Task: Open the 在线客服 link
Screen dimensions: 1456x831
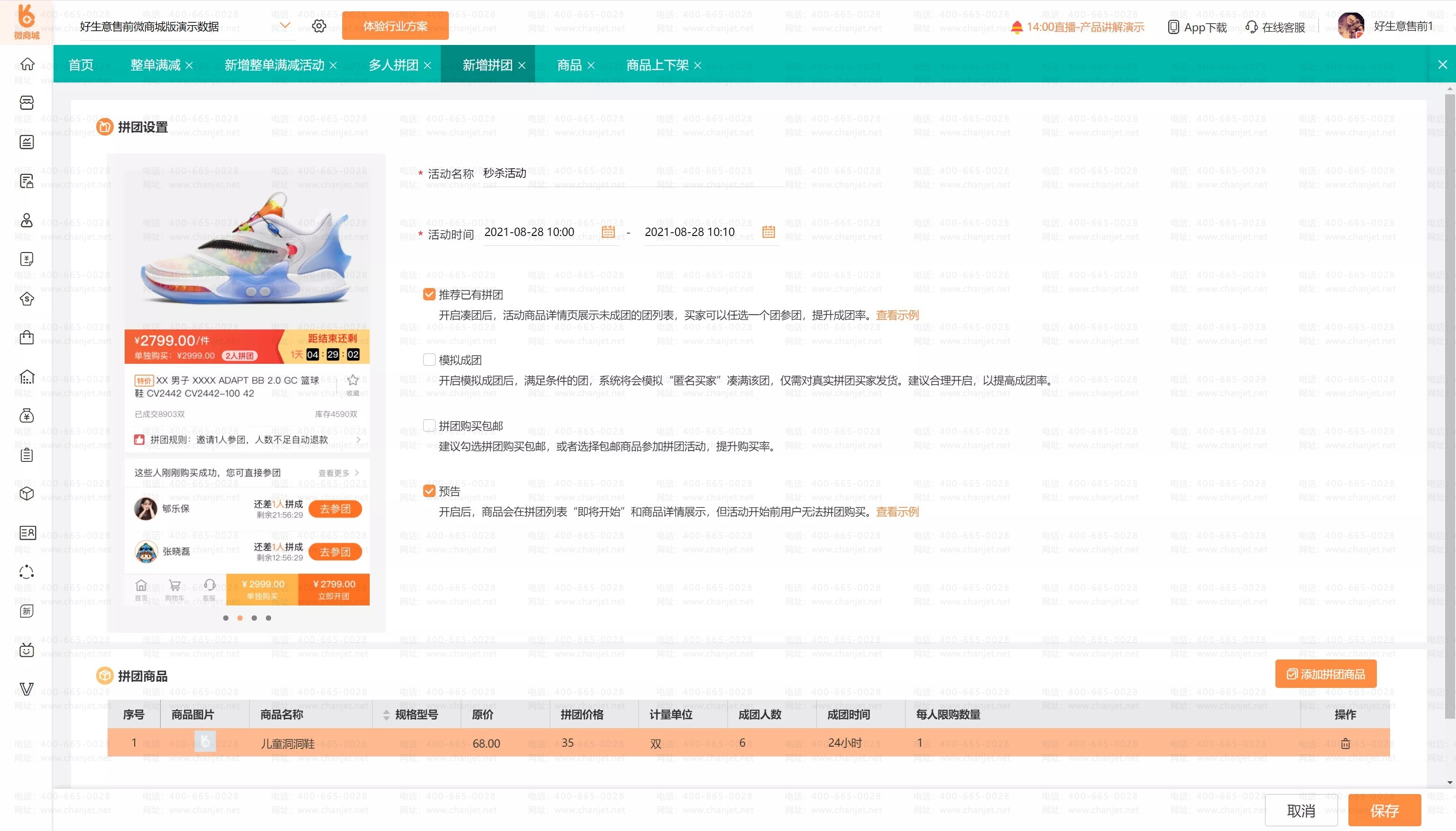Action: pyautogui.click(x=1275, y=27)
